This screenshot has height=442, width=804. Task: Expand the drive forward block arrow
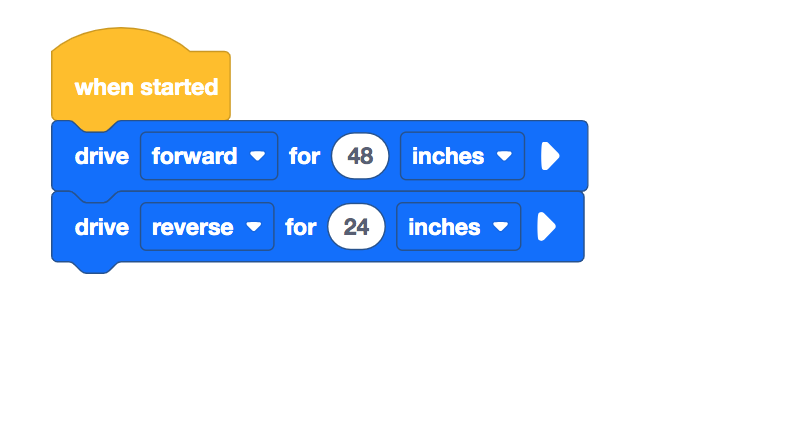click(549, 156)
